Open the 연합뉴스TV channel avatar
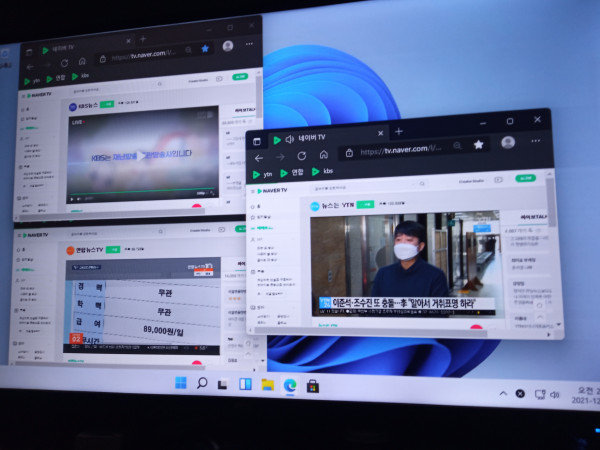This screenshot has height=450, width=600. click(x=70, y=251)
